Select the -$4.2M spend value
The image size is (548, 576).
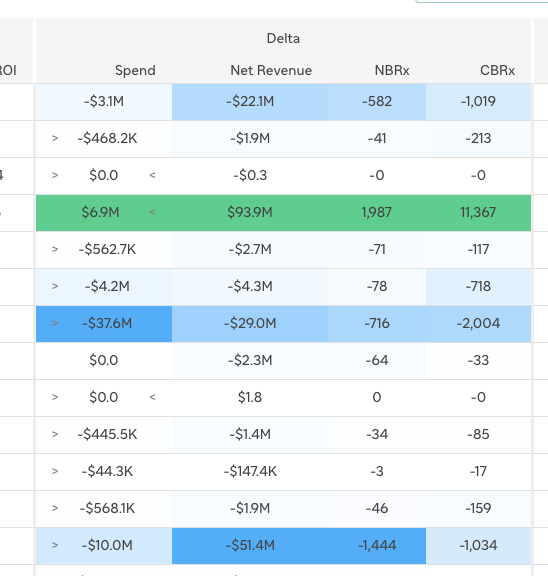tap(107, 286)
